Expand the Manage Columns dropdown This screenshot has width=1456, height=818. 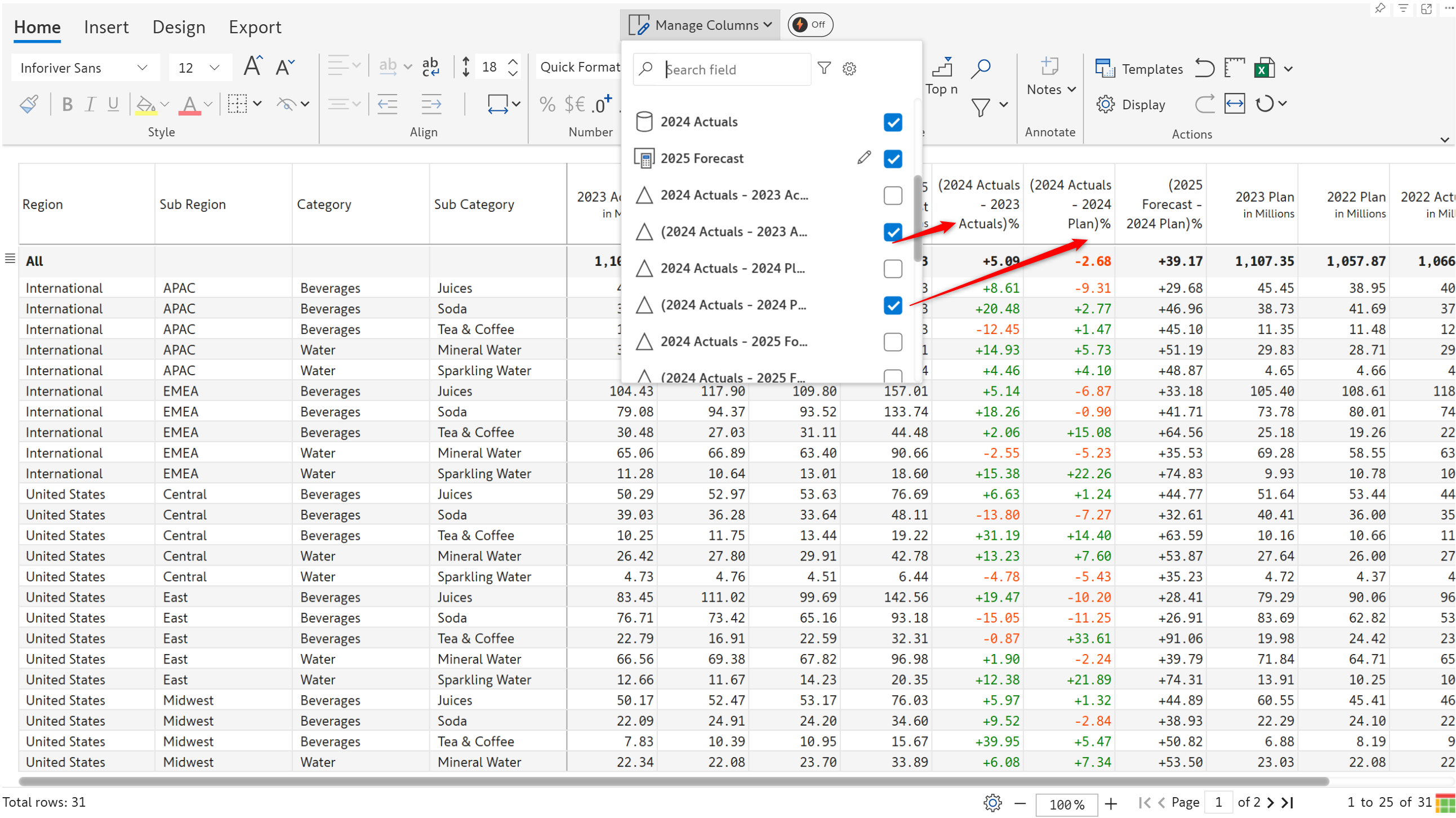[x=700, y=25]
